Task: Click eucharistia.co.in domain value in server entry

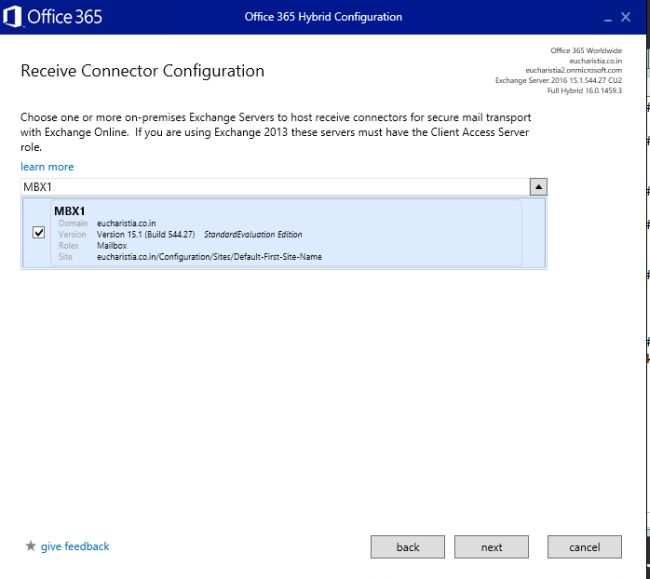Action: click(126, 223)
